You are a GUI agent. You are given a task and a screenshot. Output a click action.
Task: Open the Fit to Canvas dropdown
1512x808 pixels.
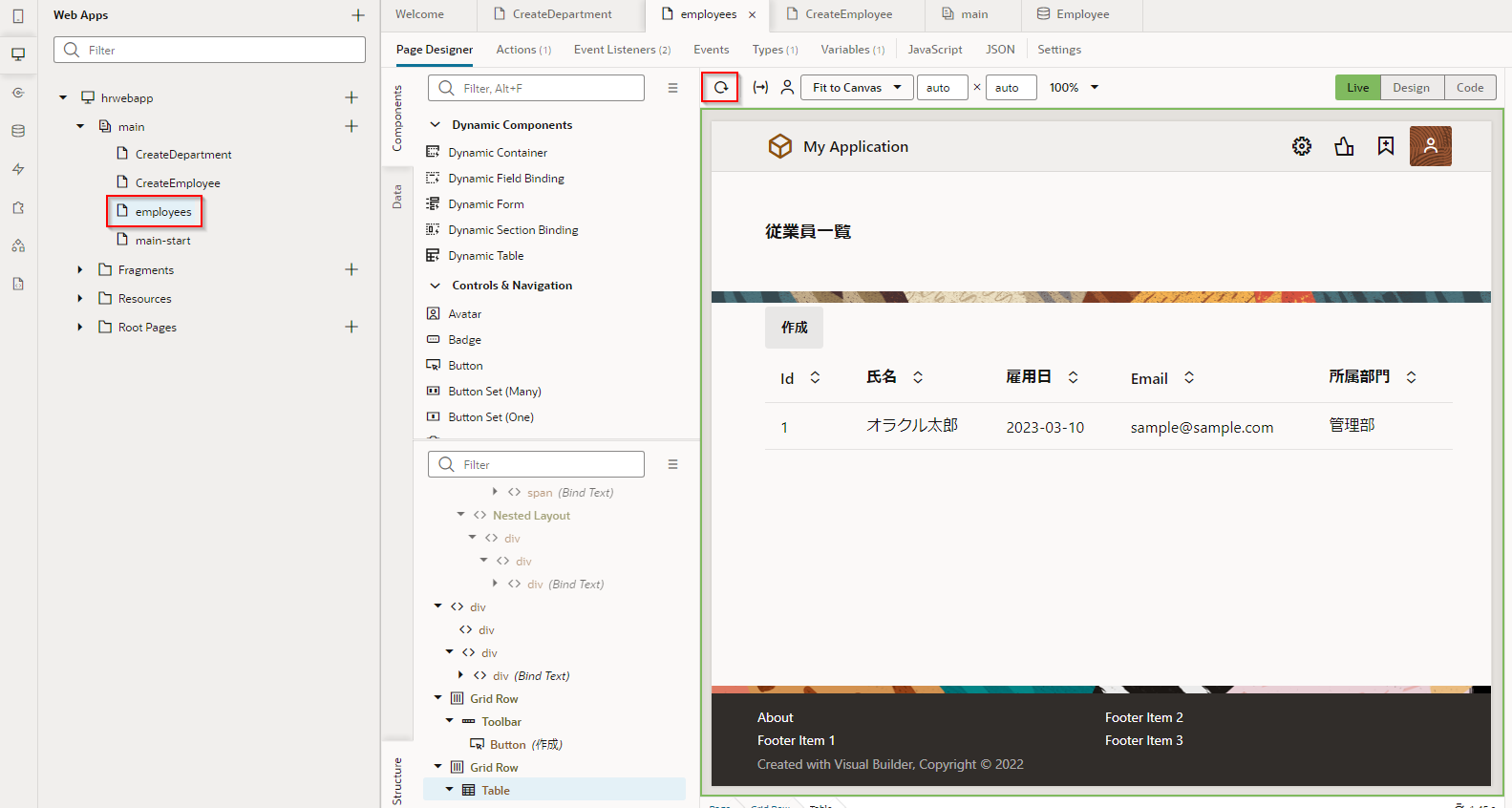coord(857,88)
